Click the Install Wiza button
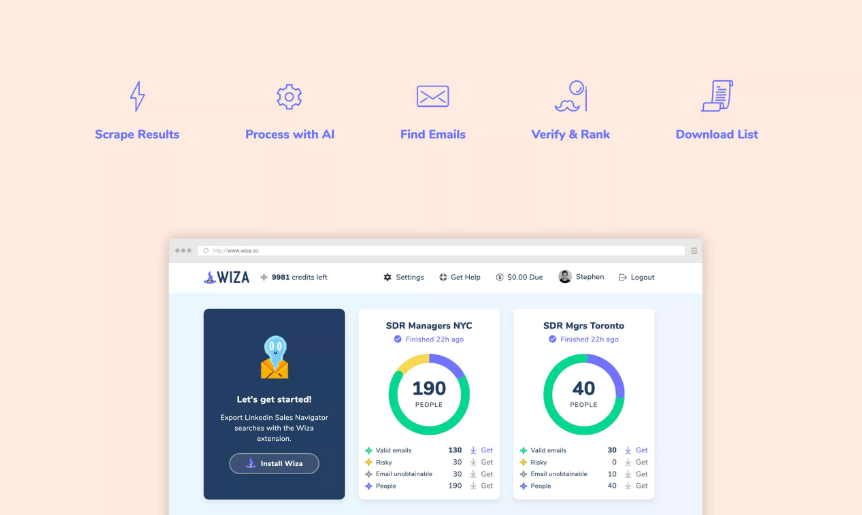The image size is (862, 515). point(274,463)
